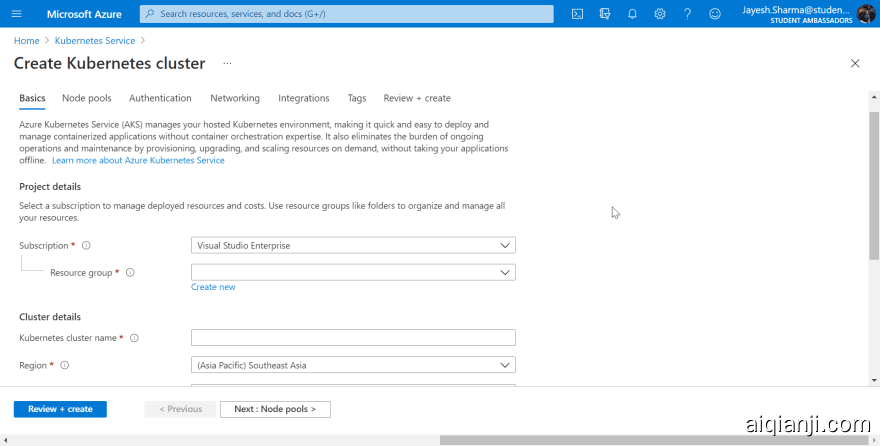The image size is (880, 446).
Task: Open the notifications bell
Action: point(632,14)
